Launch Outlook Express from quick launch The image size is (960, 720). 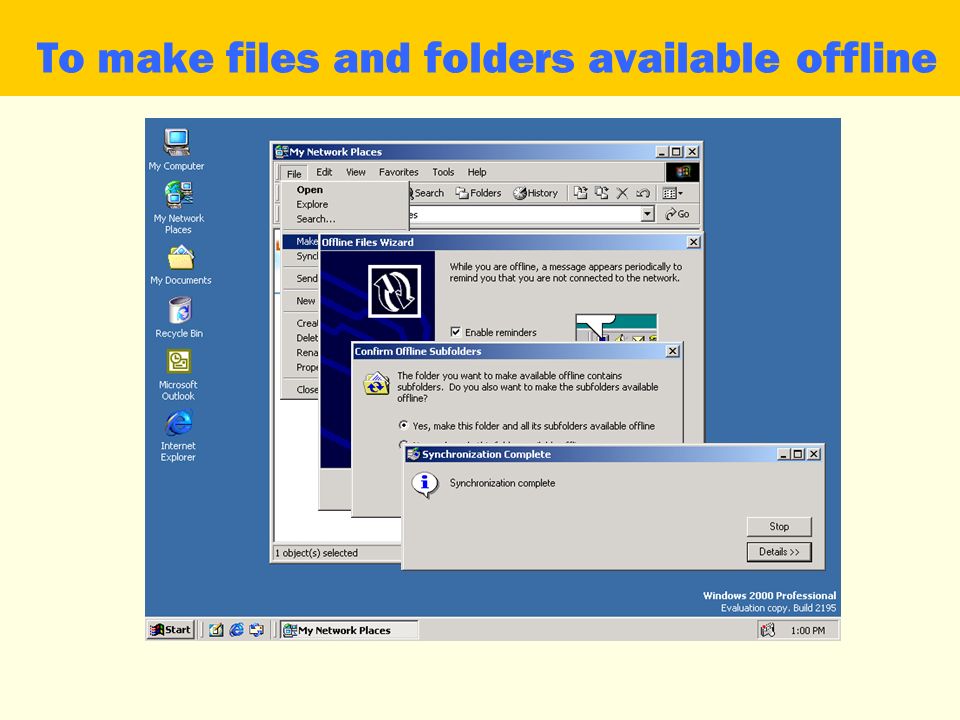[257, 630]
